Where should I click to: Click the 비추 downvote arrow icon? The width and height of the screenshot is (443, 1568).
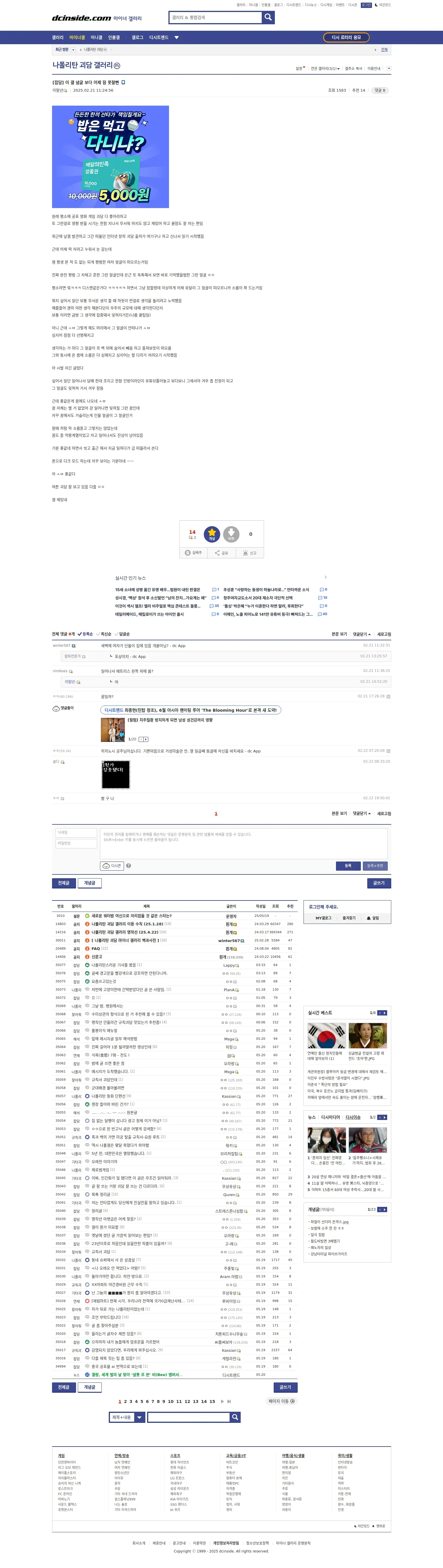point(231,534)
